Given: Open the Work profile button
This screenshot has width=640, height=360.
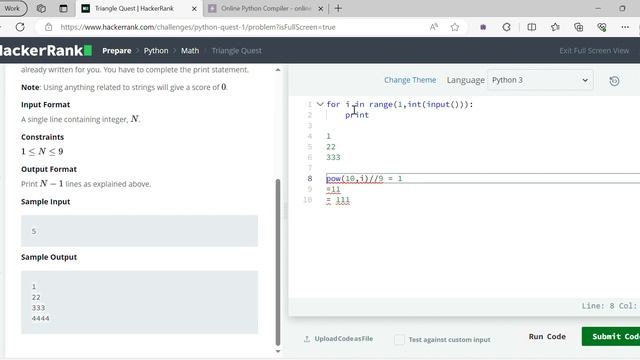Looking at the screenshot, I should [x=12, y=8].
